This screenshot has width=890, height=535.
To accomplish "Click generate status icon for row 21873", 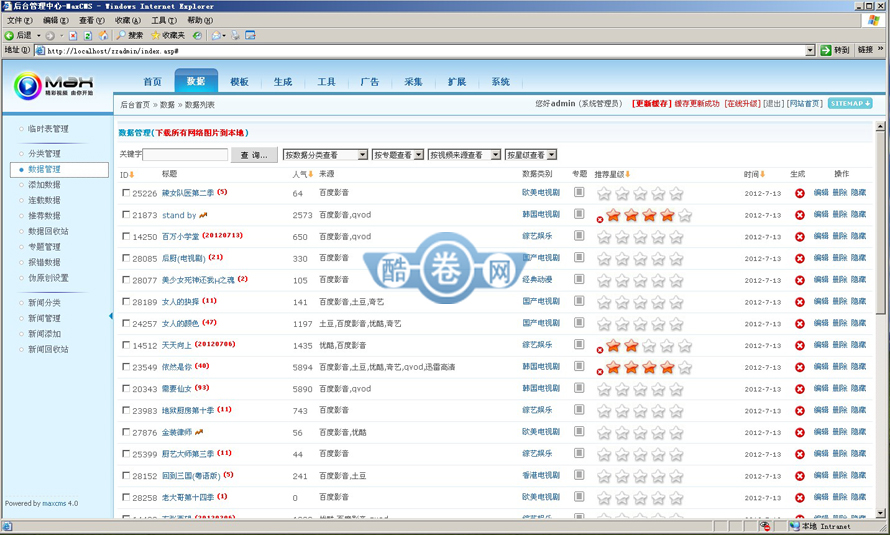I will pos(800,215).
